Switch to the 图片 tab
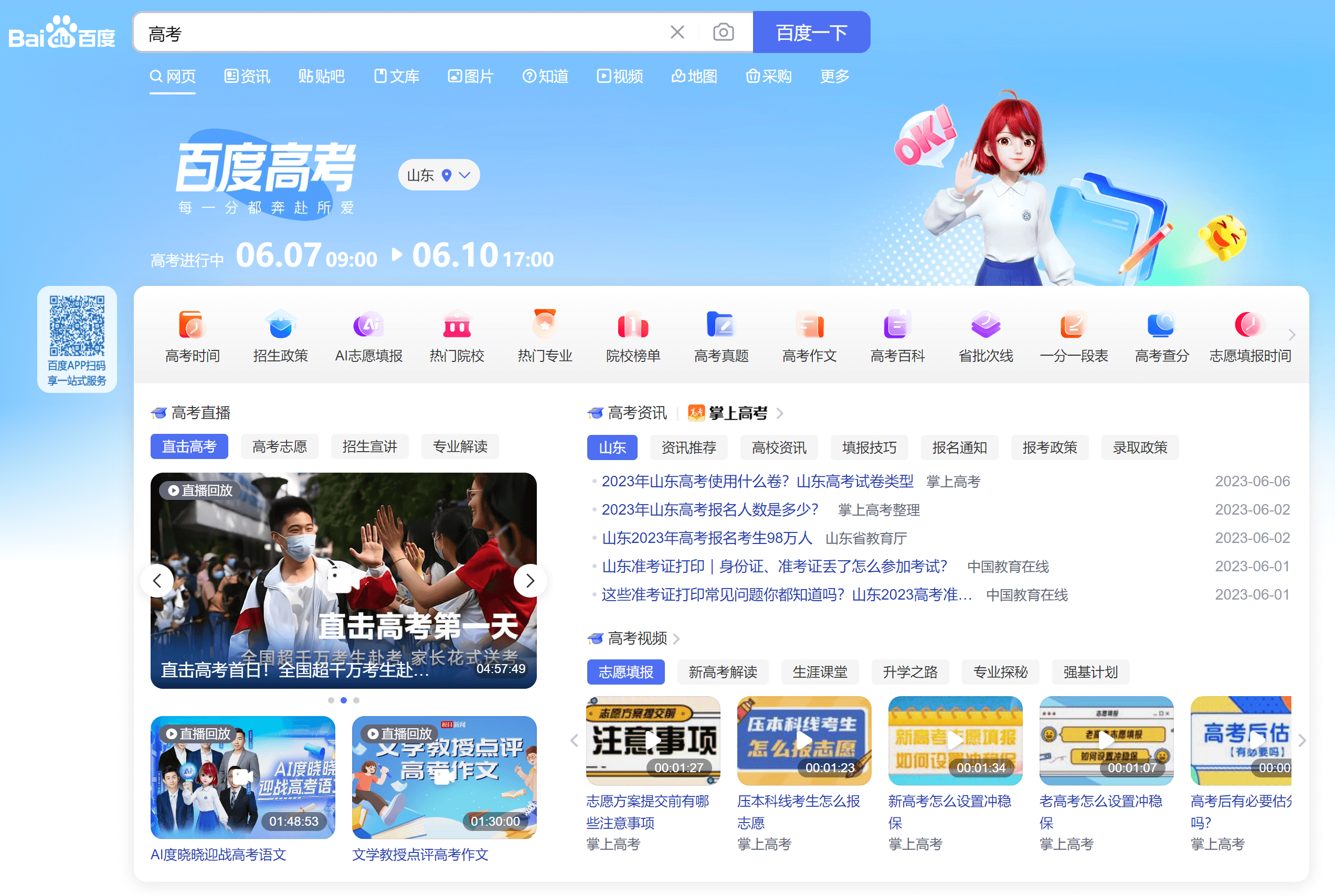Viewport: 1335px width, 896px height. [471, 76]
